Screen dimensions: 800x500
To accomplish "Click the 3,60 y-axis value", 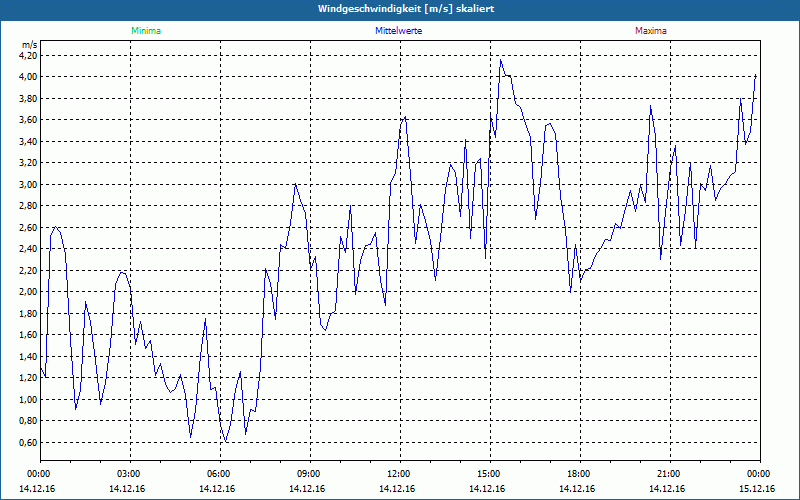I will (x=30, y=120).
